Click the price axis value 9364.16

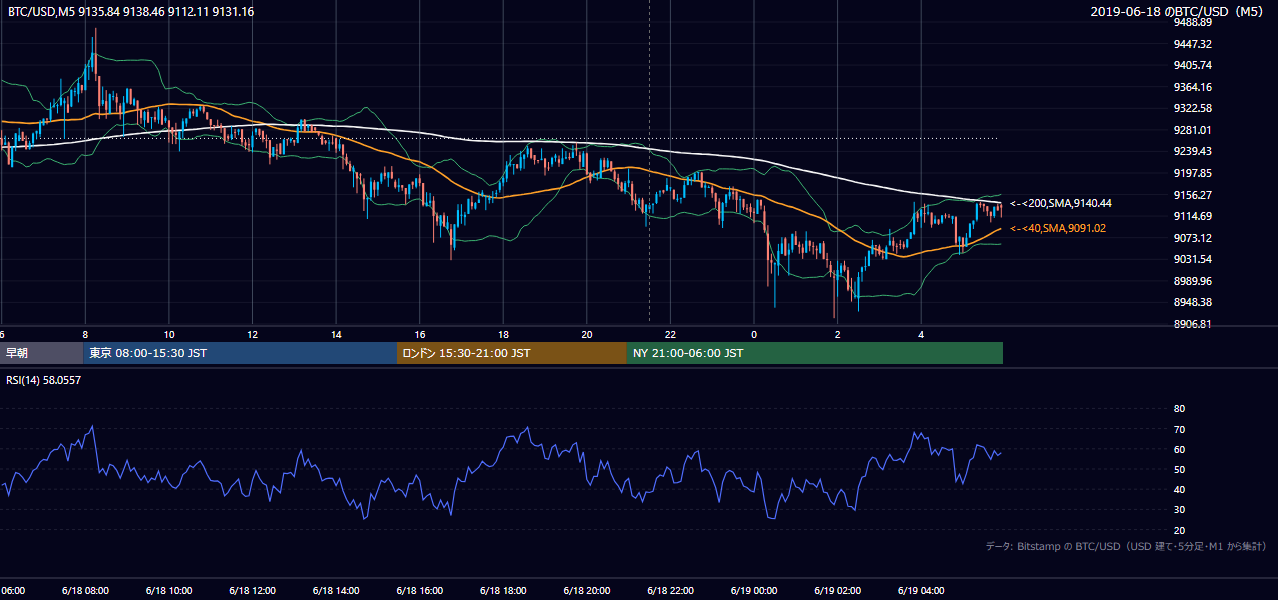(1193, 87)
